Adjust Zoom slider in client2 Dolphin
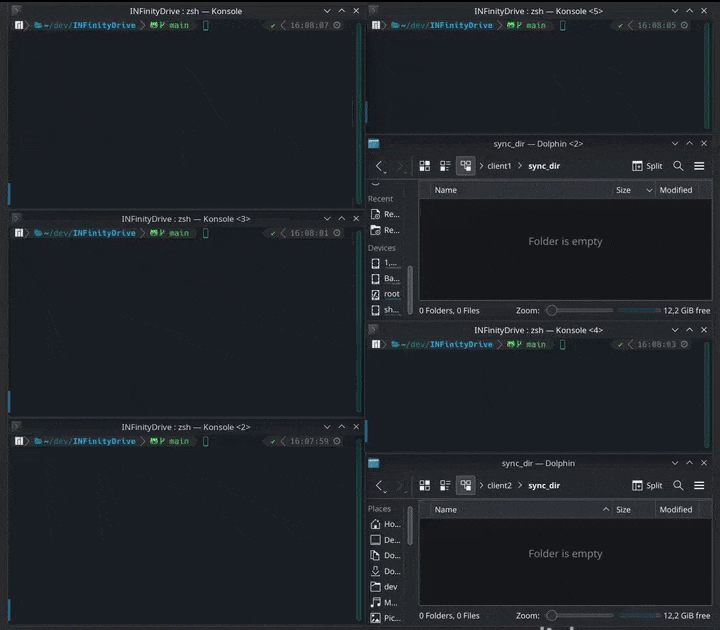 point(579,615)
